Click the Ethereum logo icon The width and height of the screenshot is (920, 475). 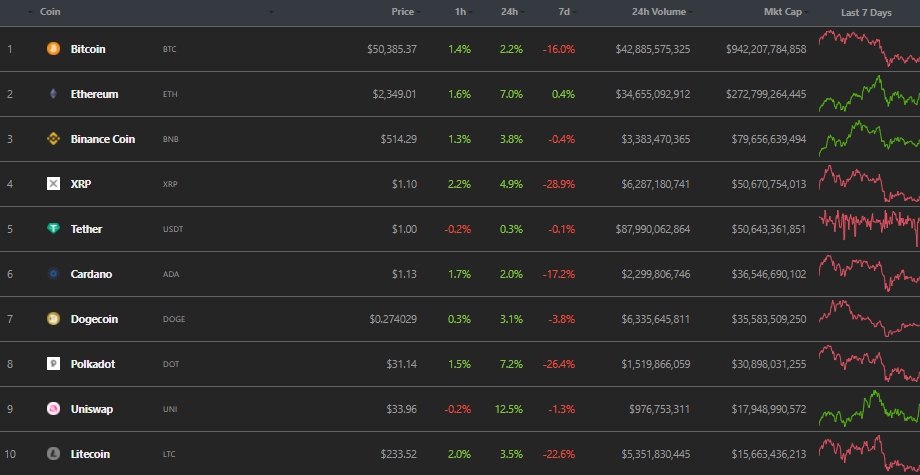tap(53, 94)
